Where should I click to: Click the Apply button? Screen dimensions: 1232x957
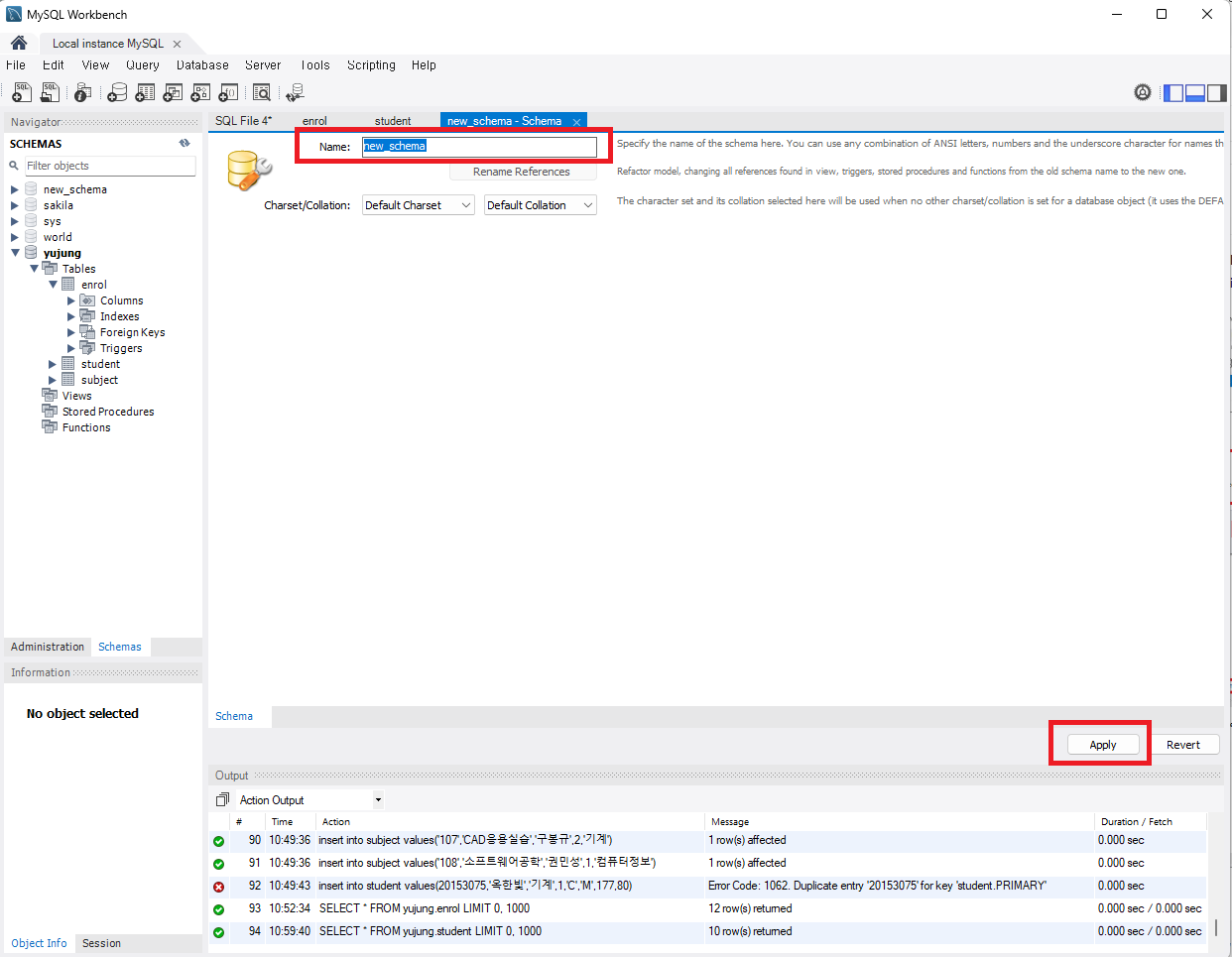[1103, 745]
